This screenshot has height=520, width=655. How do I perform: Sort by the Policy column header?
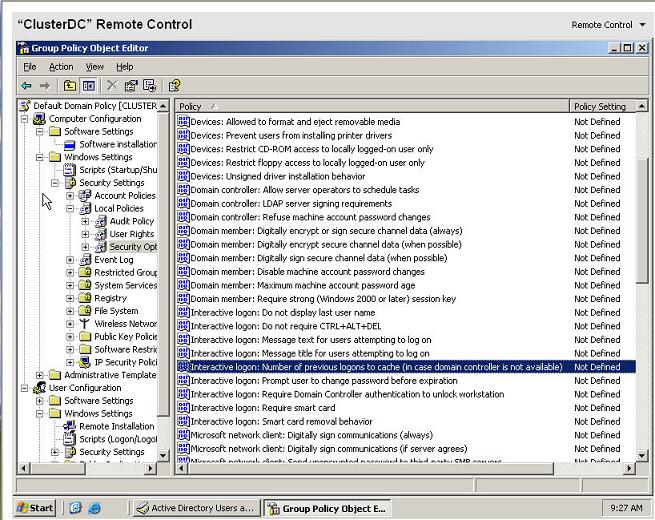click(372, 107)
